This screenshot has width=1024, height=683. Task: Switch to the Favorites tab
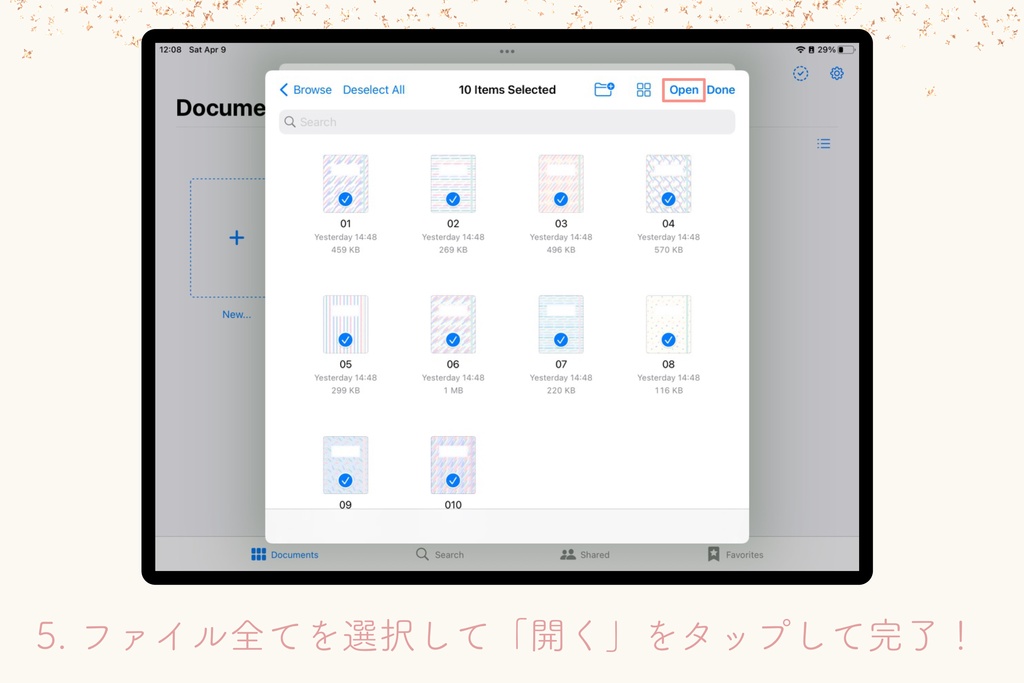pyautogui.click(x=734, y=554)
